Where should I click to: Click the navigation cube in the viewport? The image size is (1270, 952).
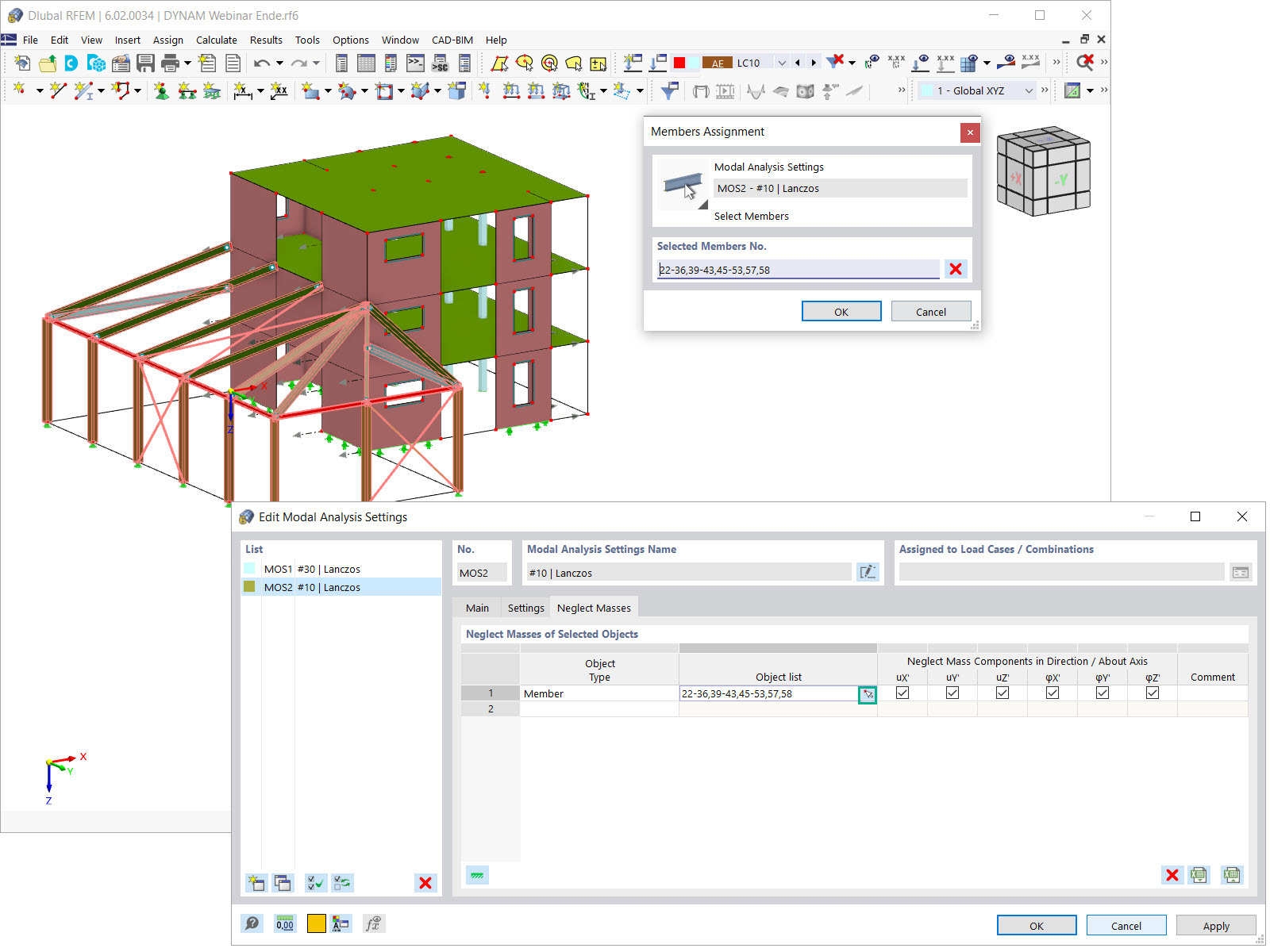coord(1043,171)
